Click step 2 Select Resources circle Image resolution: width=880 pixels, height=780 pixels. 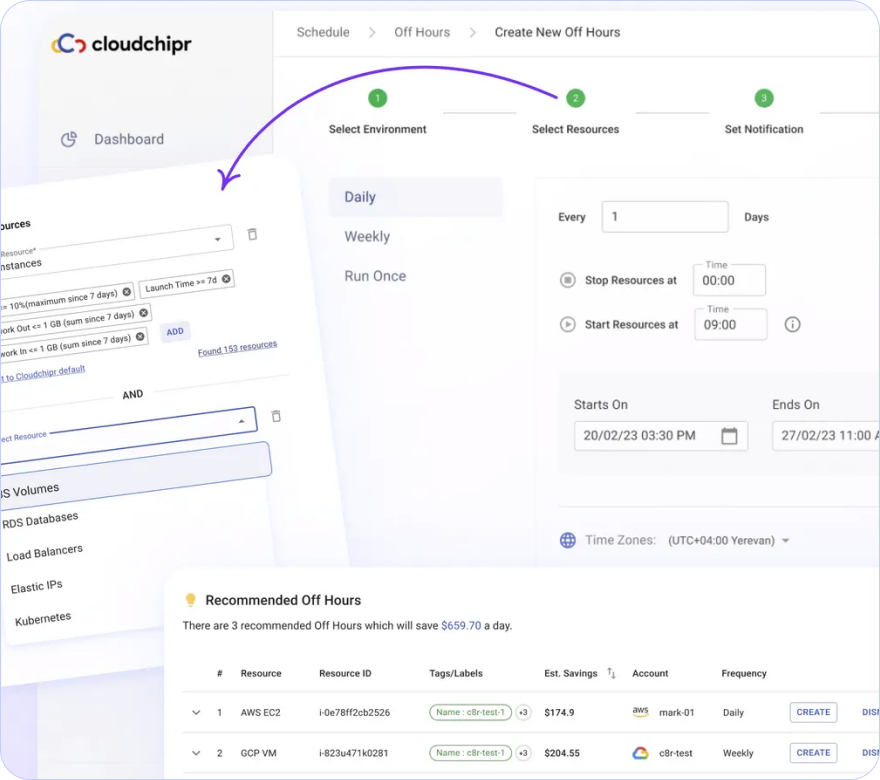tap(575, 98)
